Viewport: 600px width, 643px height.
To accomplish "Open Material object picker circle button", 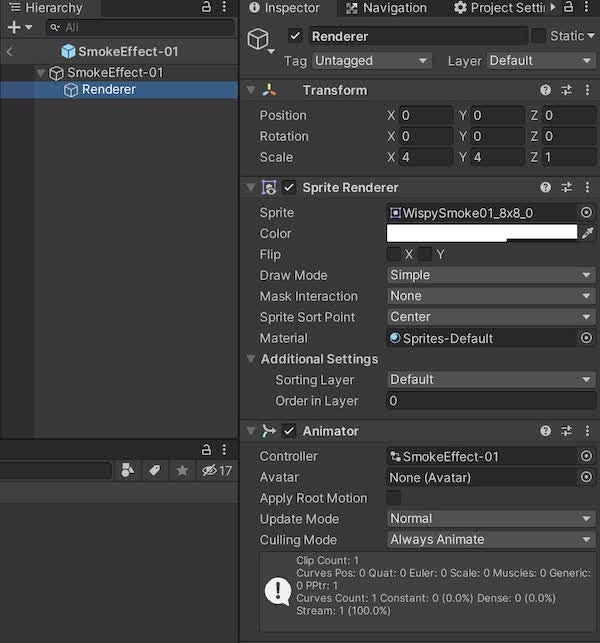I will coord(586,338).
